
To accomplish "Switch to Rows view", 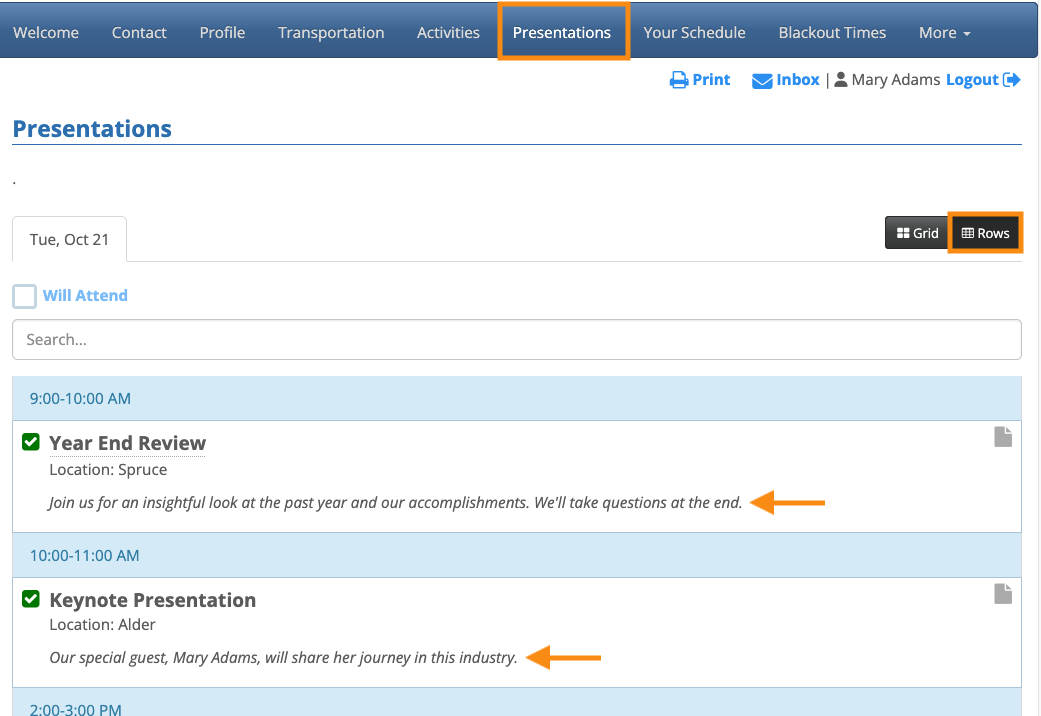I will point(985,233).
